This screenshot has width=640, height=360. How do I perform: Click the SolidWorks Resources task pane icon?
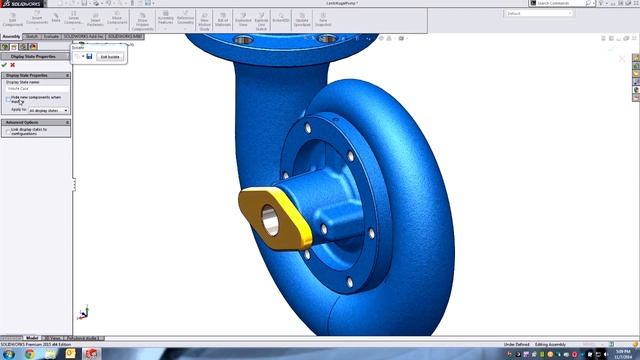click(636, 58)
